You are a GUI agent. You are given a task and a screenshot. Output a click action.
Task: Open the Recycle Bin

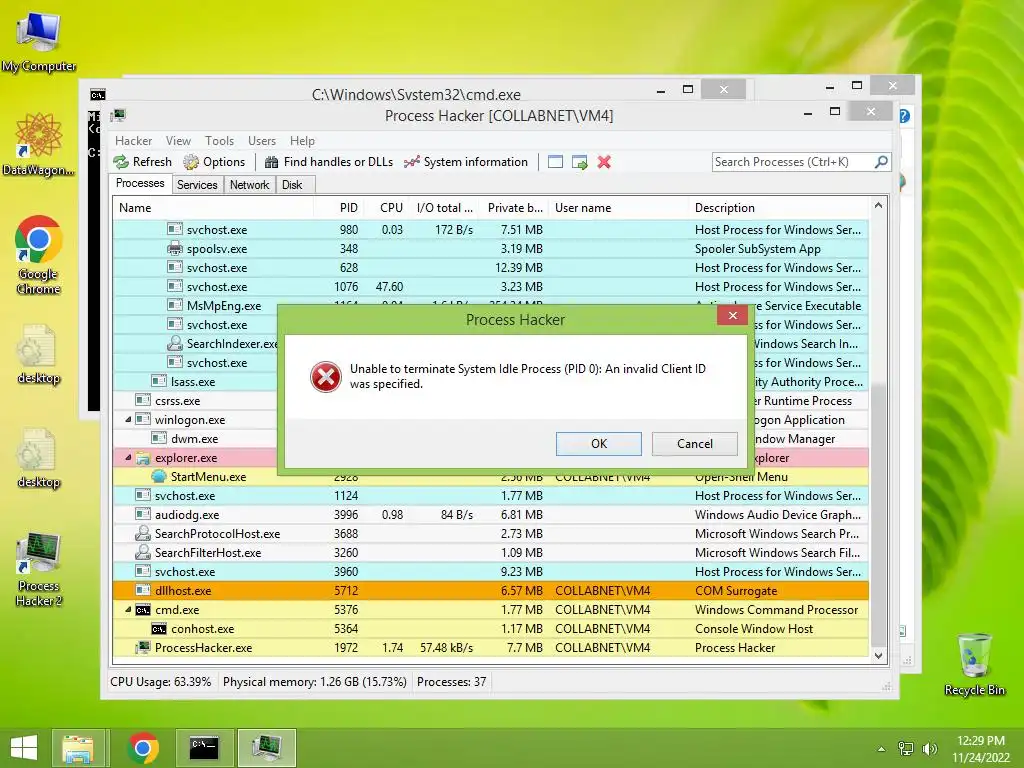pos(974,664)
